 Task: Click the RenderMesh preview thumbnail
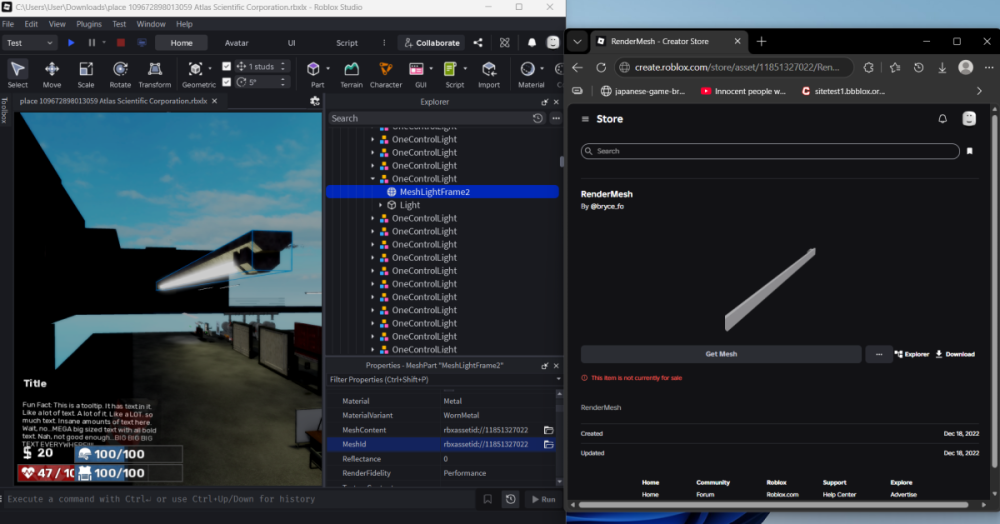pyautogui.click(x=770, y=289)
